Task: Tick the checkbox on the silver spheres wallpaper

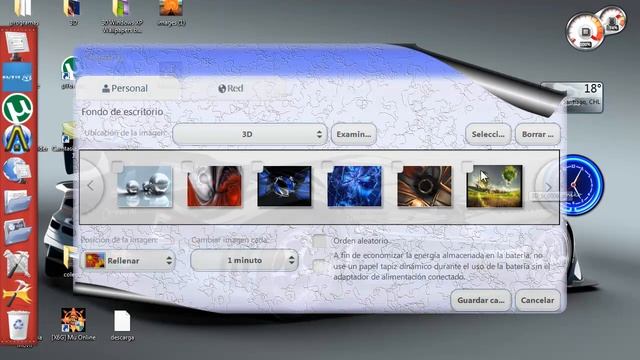Action: pos(118,167)
